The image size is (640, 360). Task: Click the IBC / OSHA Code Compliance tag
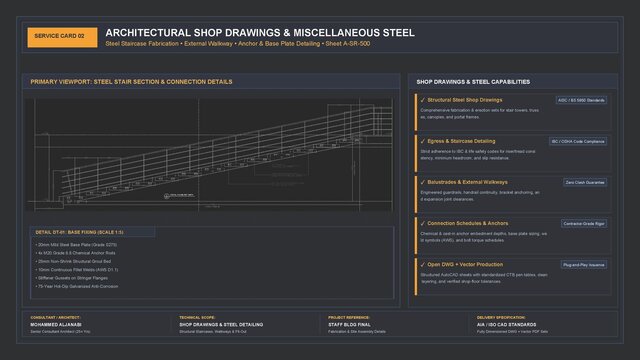coord(578,142)
